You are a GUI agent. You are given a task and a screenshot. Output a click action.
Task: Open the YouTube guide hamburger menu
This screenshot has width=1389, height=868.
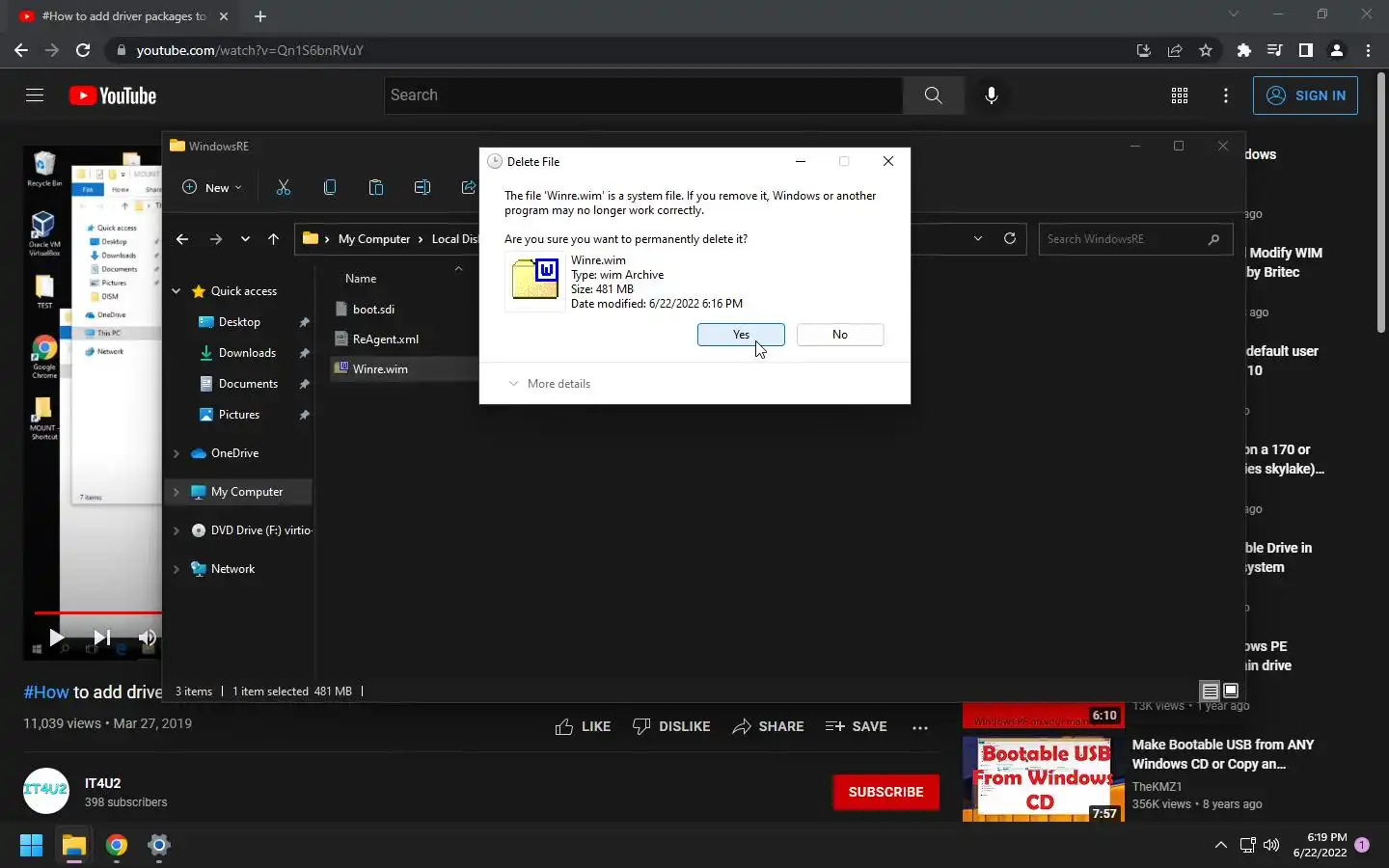(x=35, y=95)
